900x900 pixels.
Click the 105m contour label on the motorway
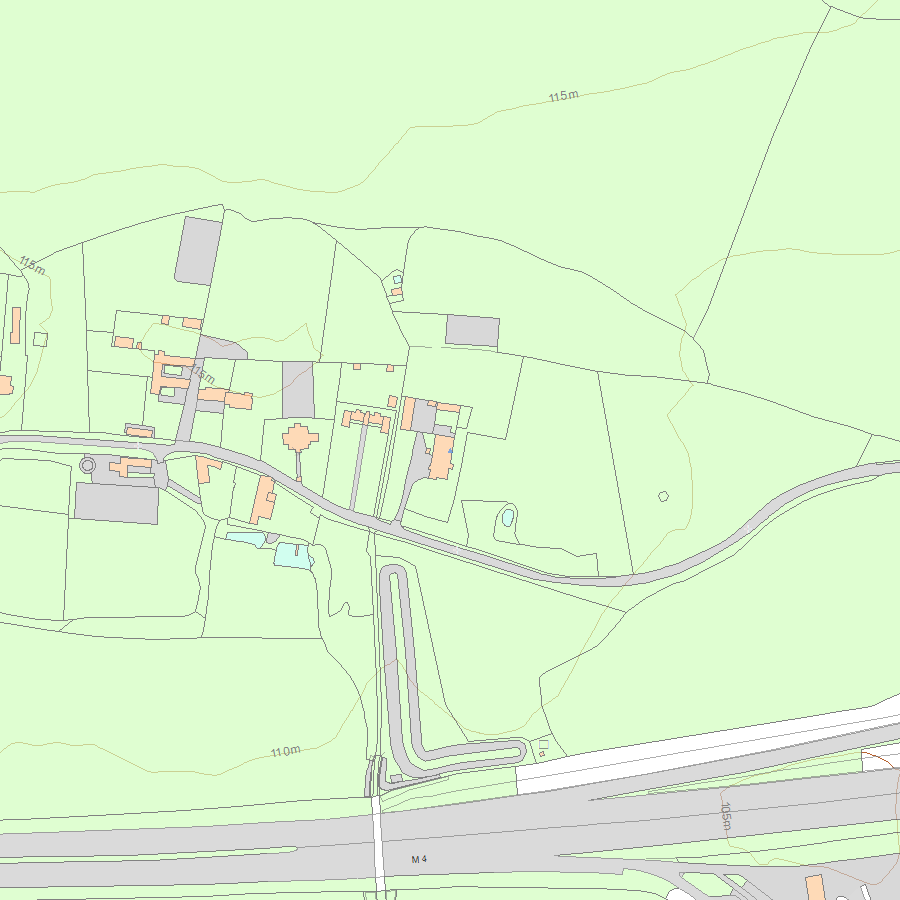point(726,816)
